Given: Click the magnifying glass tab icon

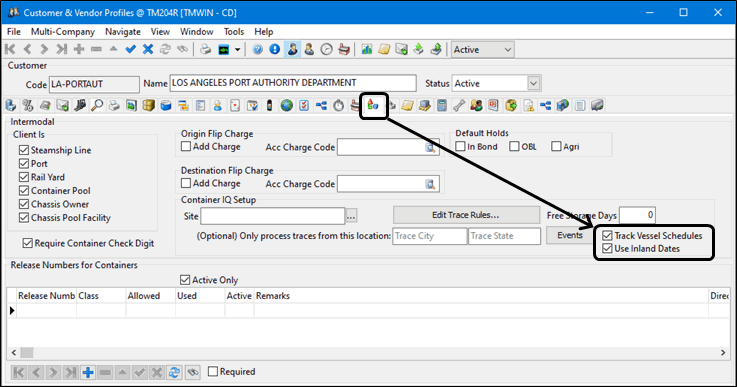Looking at the screenshot, I should click(x=97, y=105).
